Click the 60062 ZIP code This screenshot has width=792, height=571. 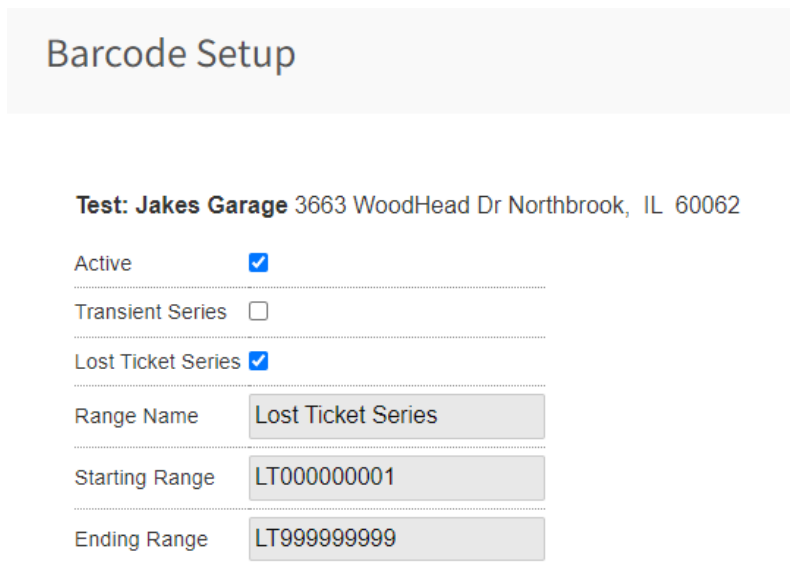click(x=707, y=206)
